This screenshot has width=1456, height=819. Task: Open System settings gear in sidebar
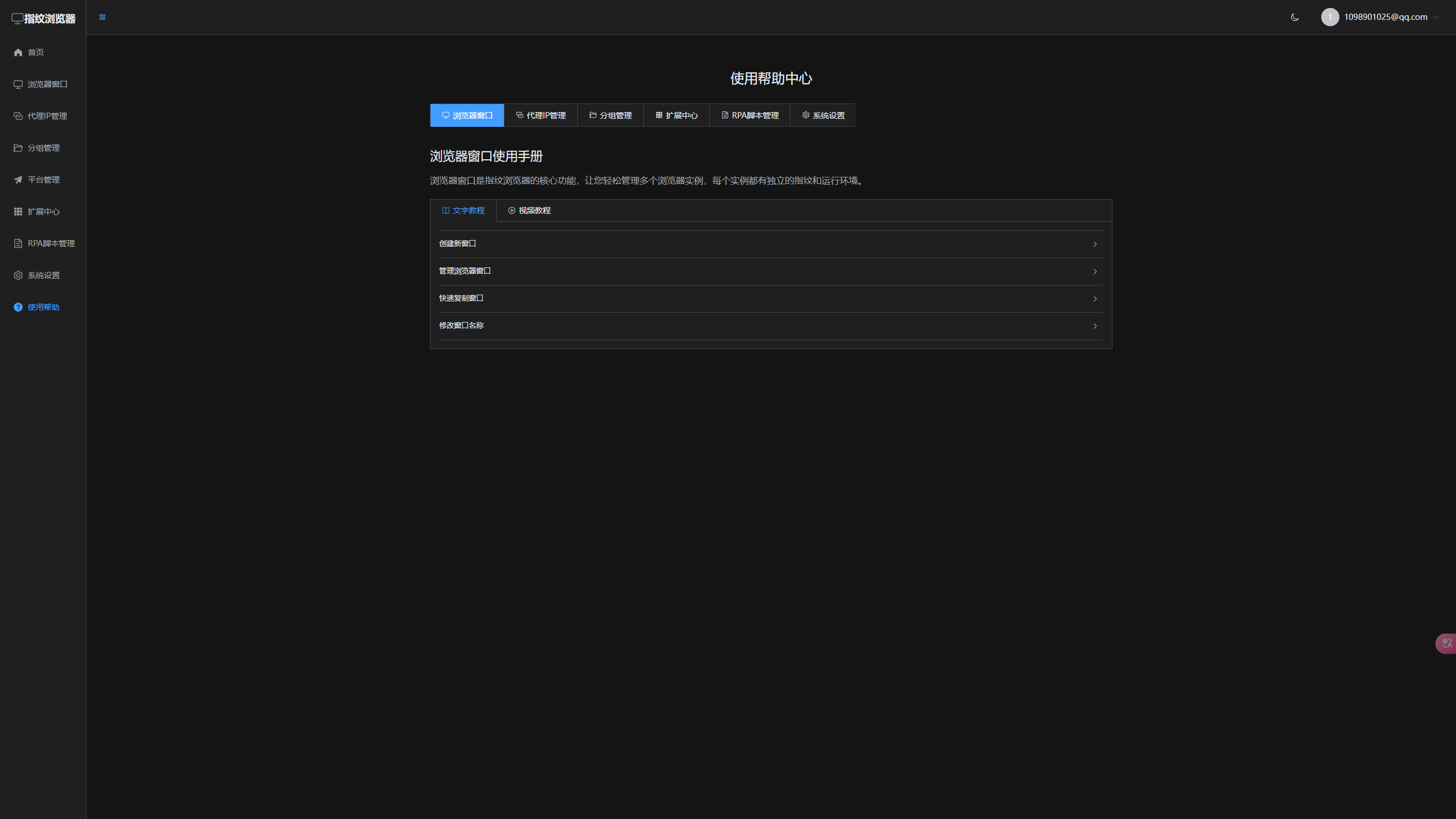click(18, 275)
